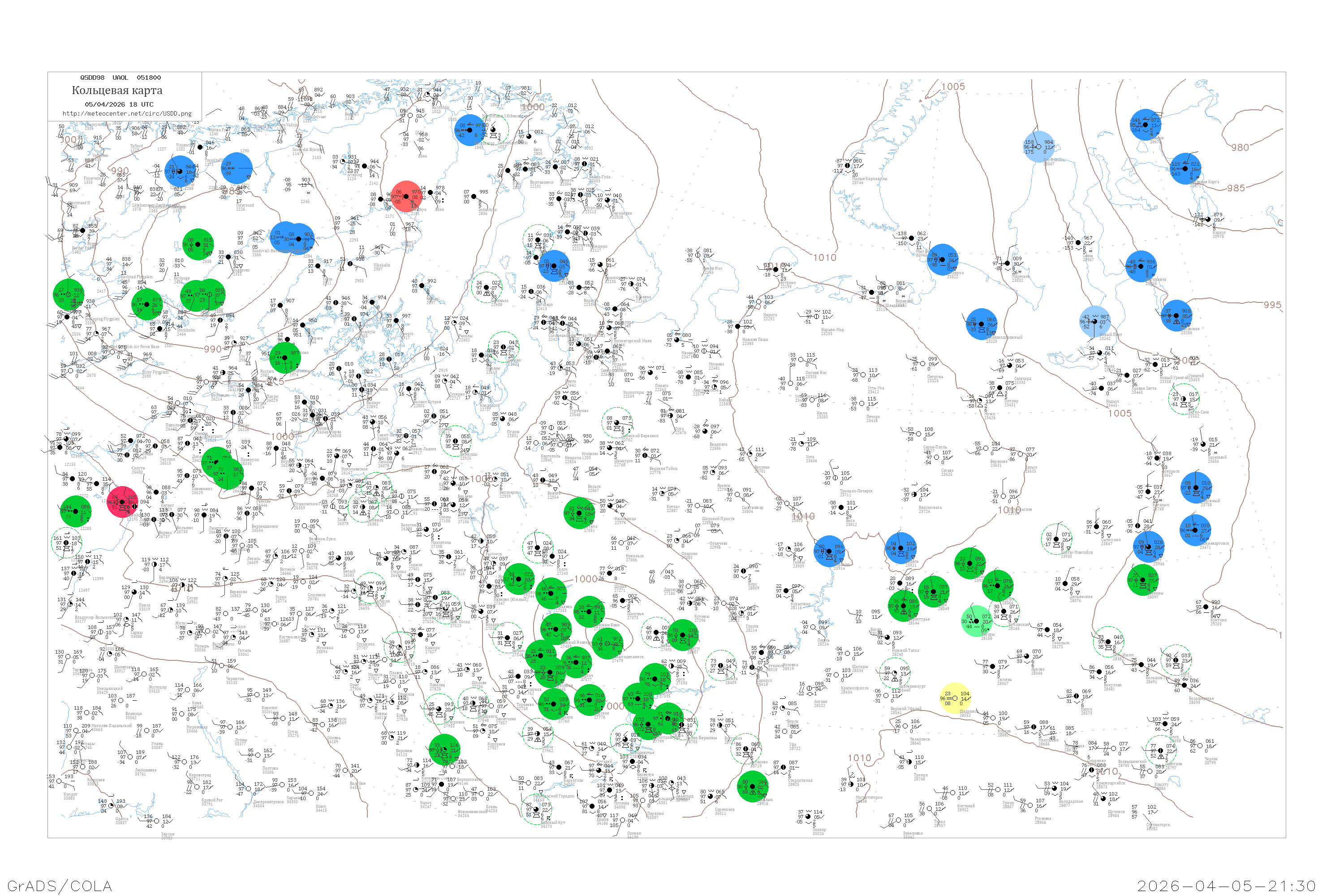Screen dimensions: 1344x896
Task: Click the 05/04/2026 18 UTC date label
Action: (119, 104)
